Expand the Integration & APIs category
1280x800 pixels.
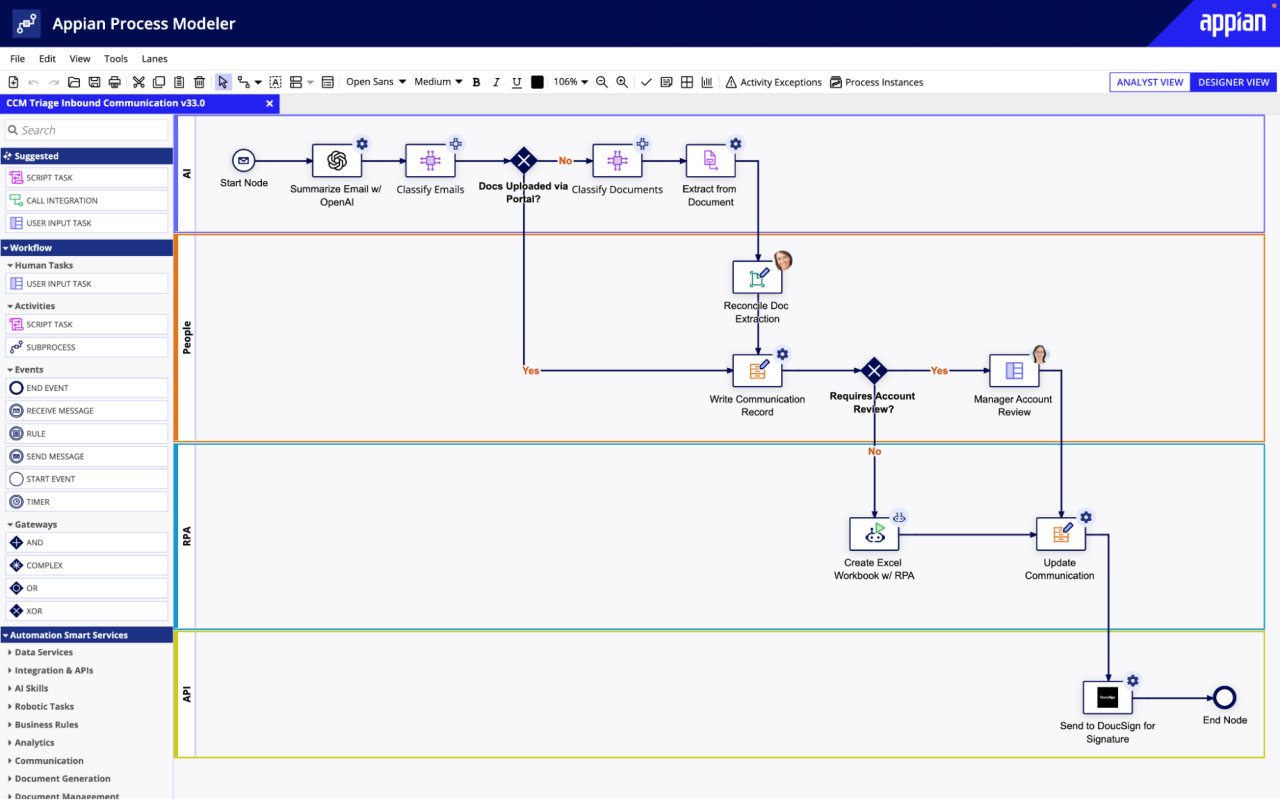(x=53, y=670)
